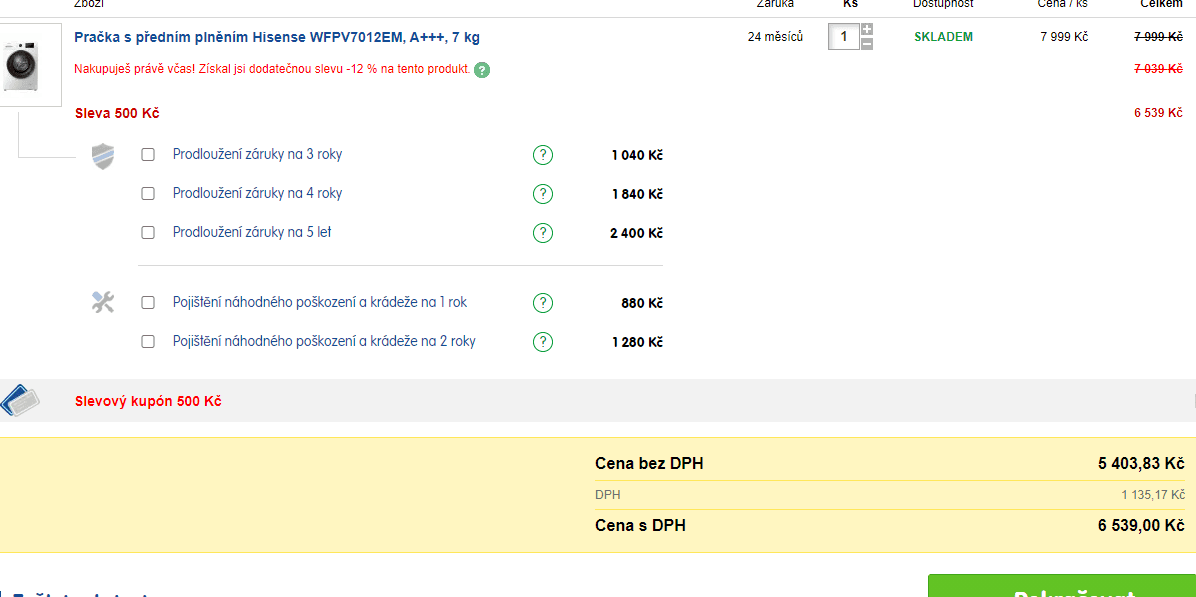
Task: Show help for 2-year damage and theft insurance
Action: 542,342
